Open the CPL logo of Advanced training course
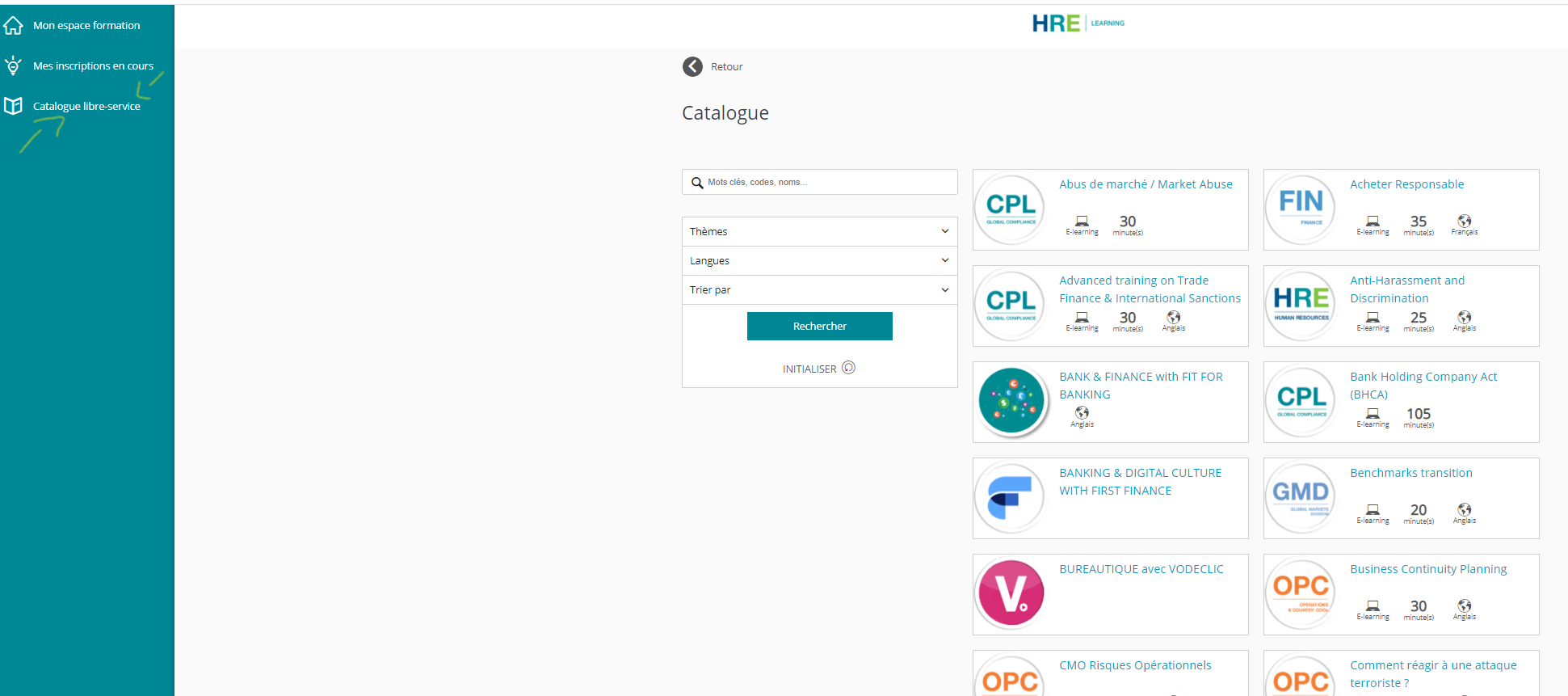Image resolution: width=1568 pixels, height=696 pixels. pyautogui.click(x=1011, y=306)
